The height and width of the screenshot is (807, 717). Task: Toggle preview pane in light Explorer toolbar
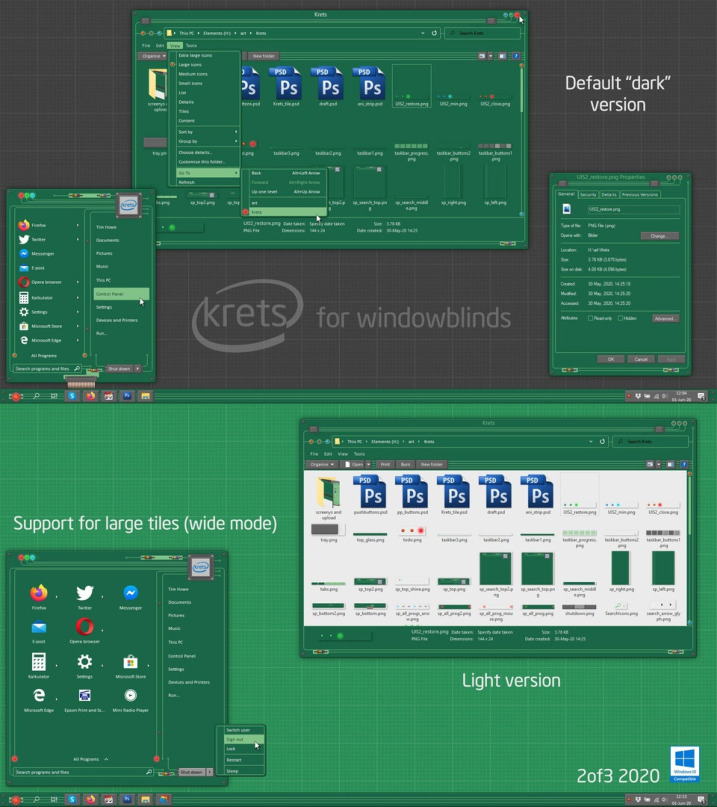click(x=670, y=464)
